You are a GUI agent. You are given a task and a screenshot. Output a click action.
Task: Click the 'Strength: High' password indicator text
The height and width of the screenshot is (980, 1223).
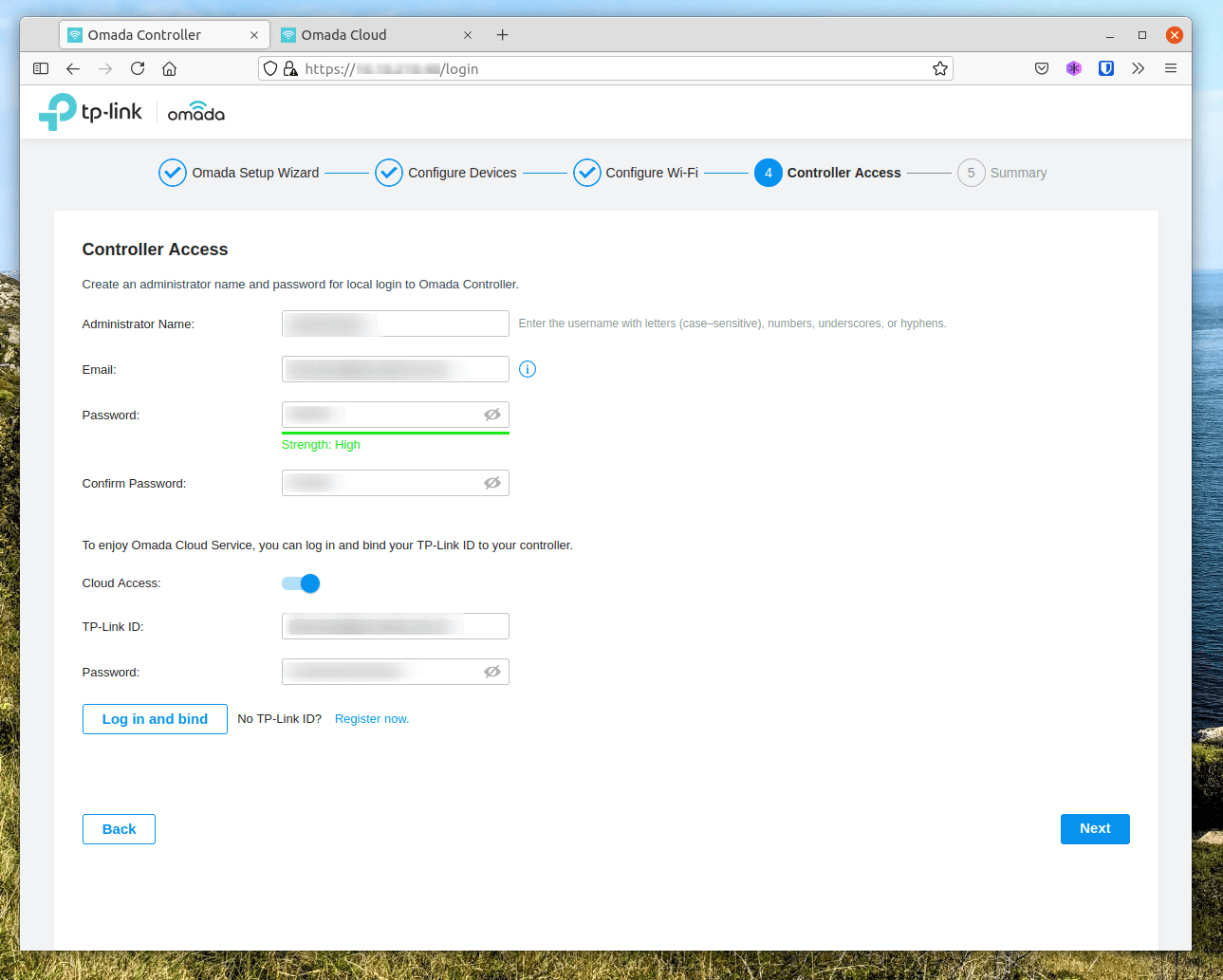(321, 445)
